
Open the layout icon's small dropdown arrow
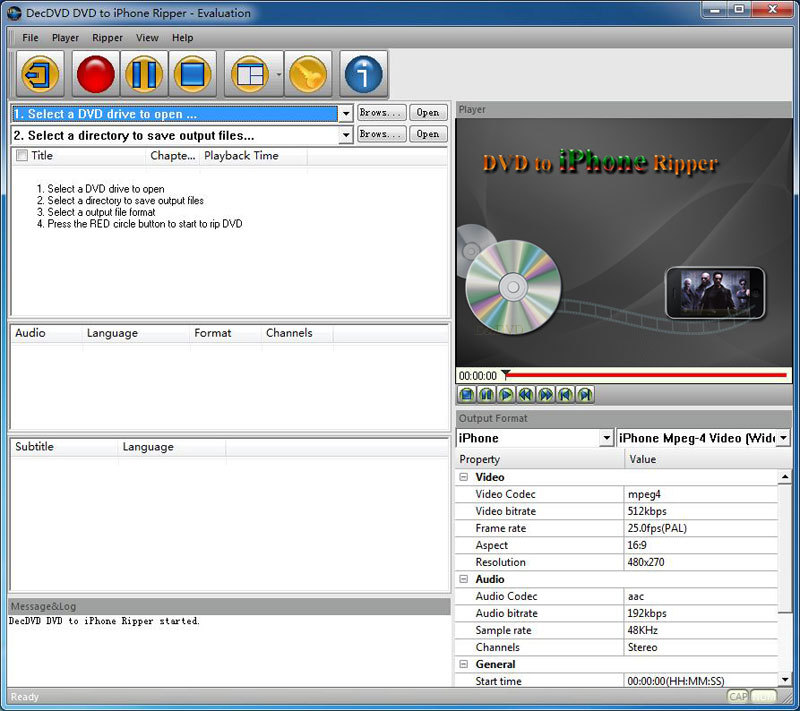pos(279,74)
